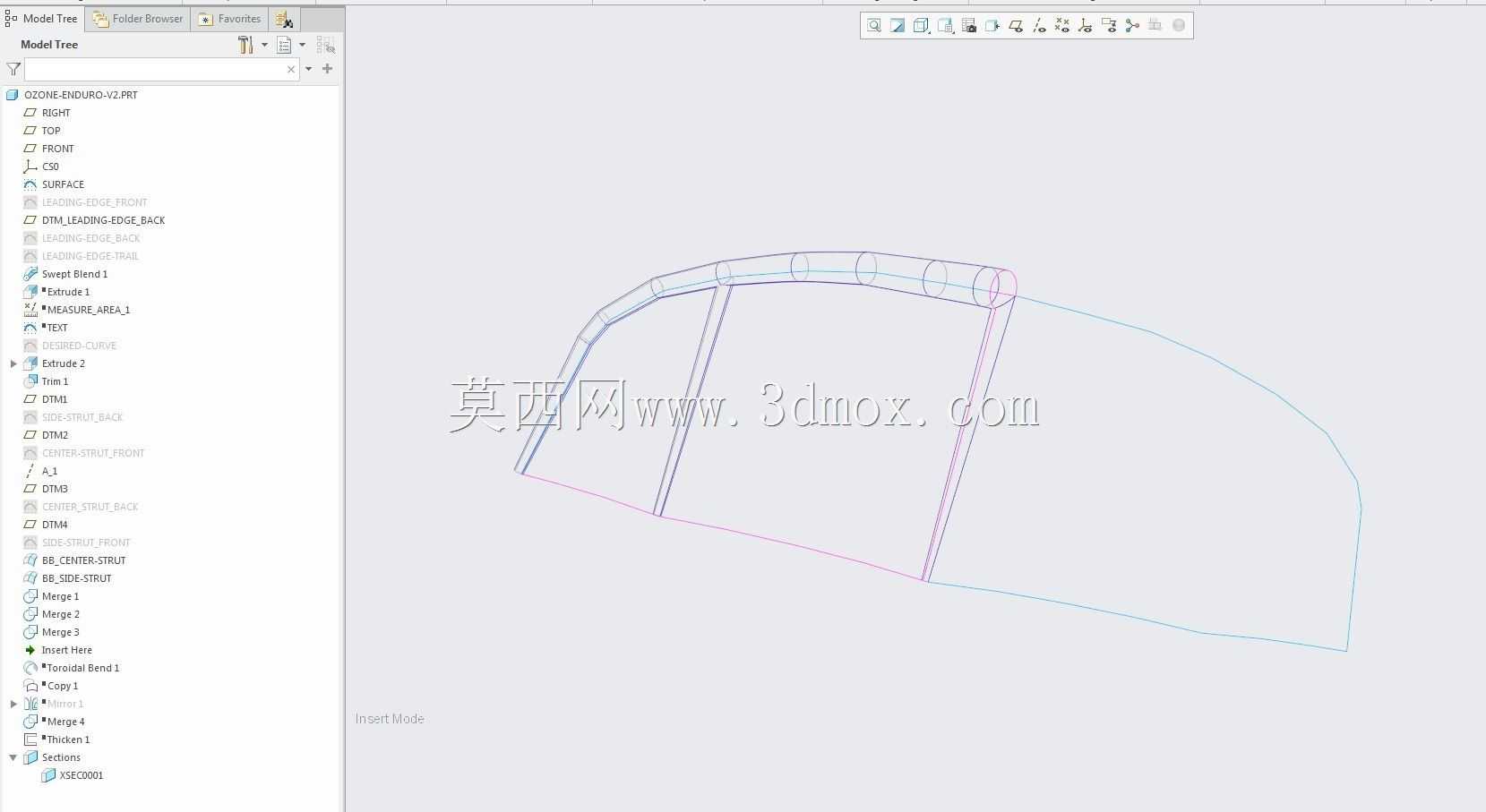Toggle datum point display
The image size is (1486, 812).
point(1062,26)
